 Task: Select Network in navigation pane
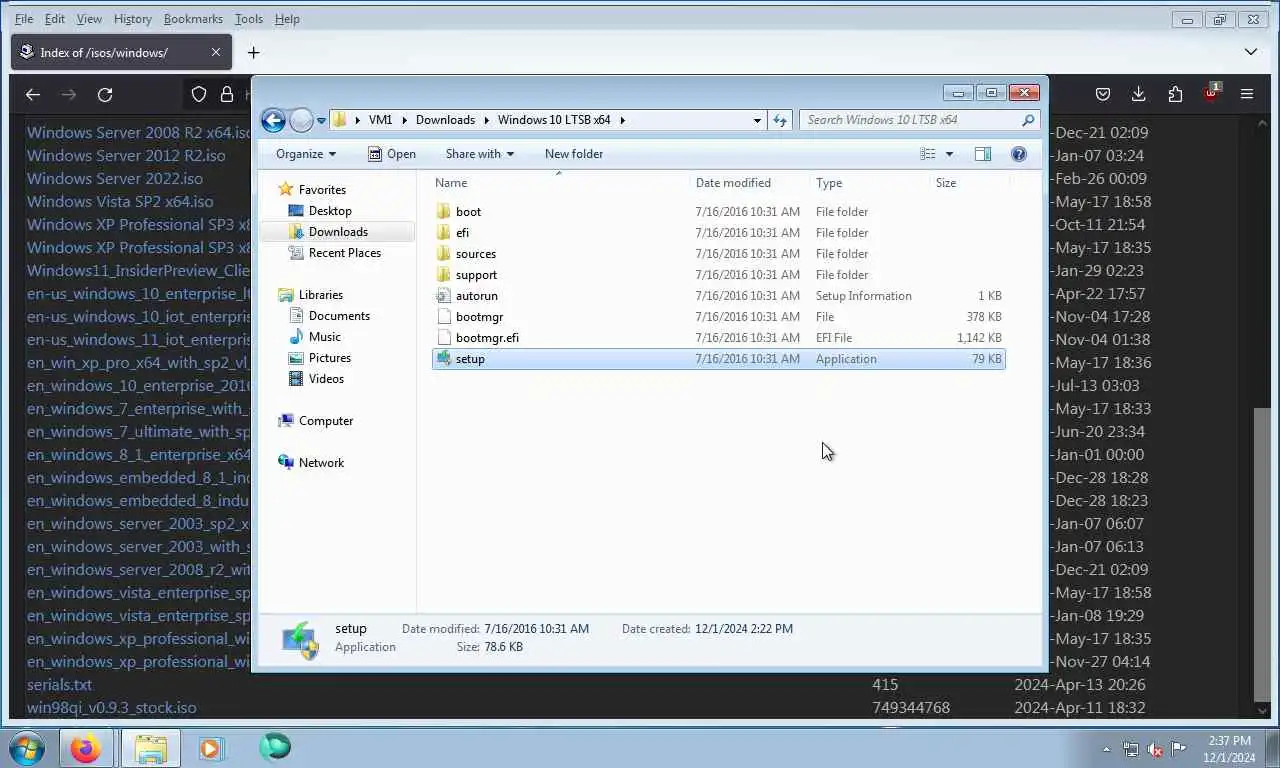321,463
